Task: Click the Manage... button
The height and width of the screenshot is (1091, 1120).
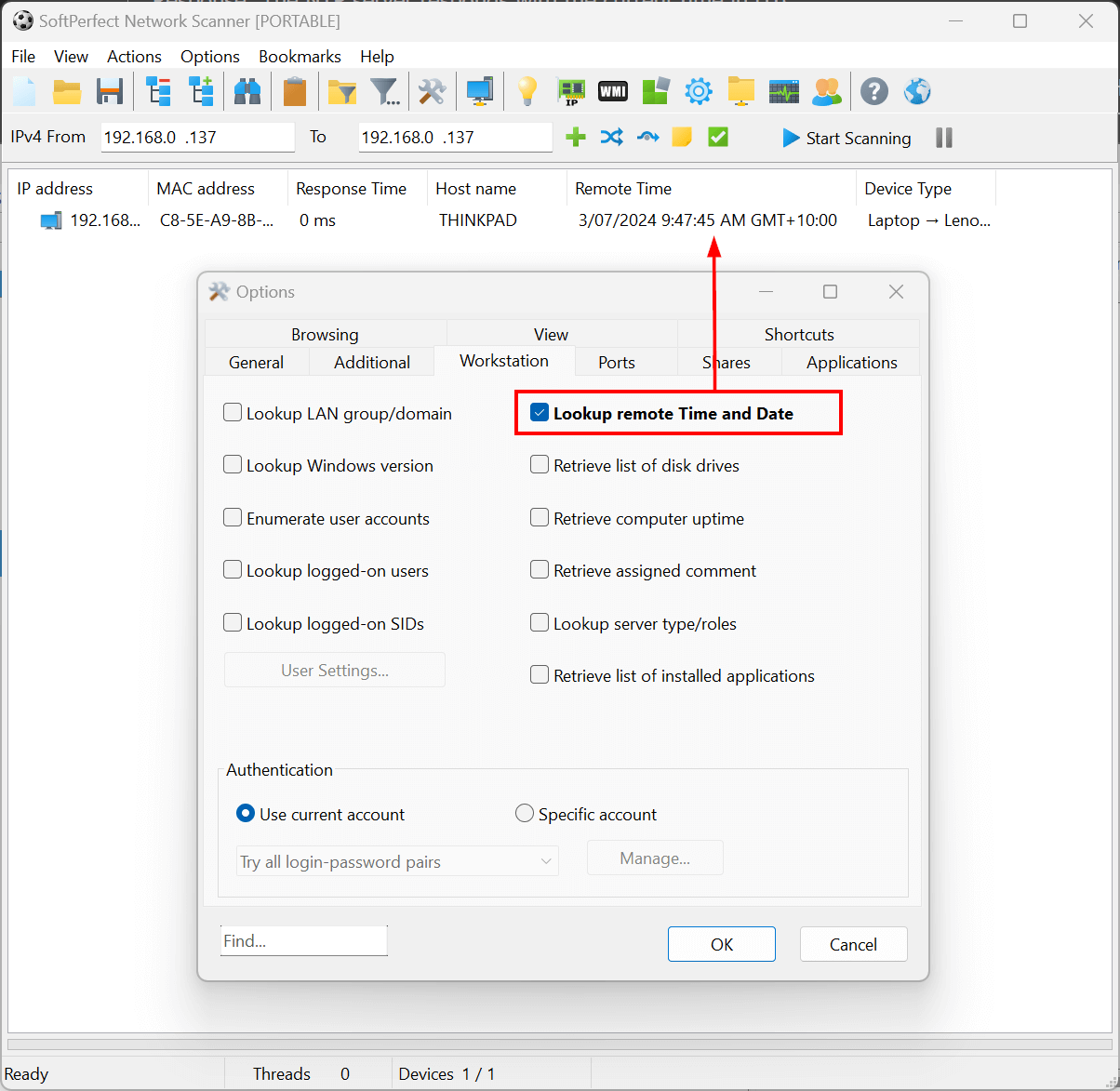Action: point(655,858)
